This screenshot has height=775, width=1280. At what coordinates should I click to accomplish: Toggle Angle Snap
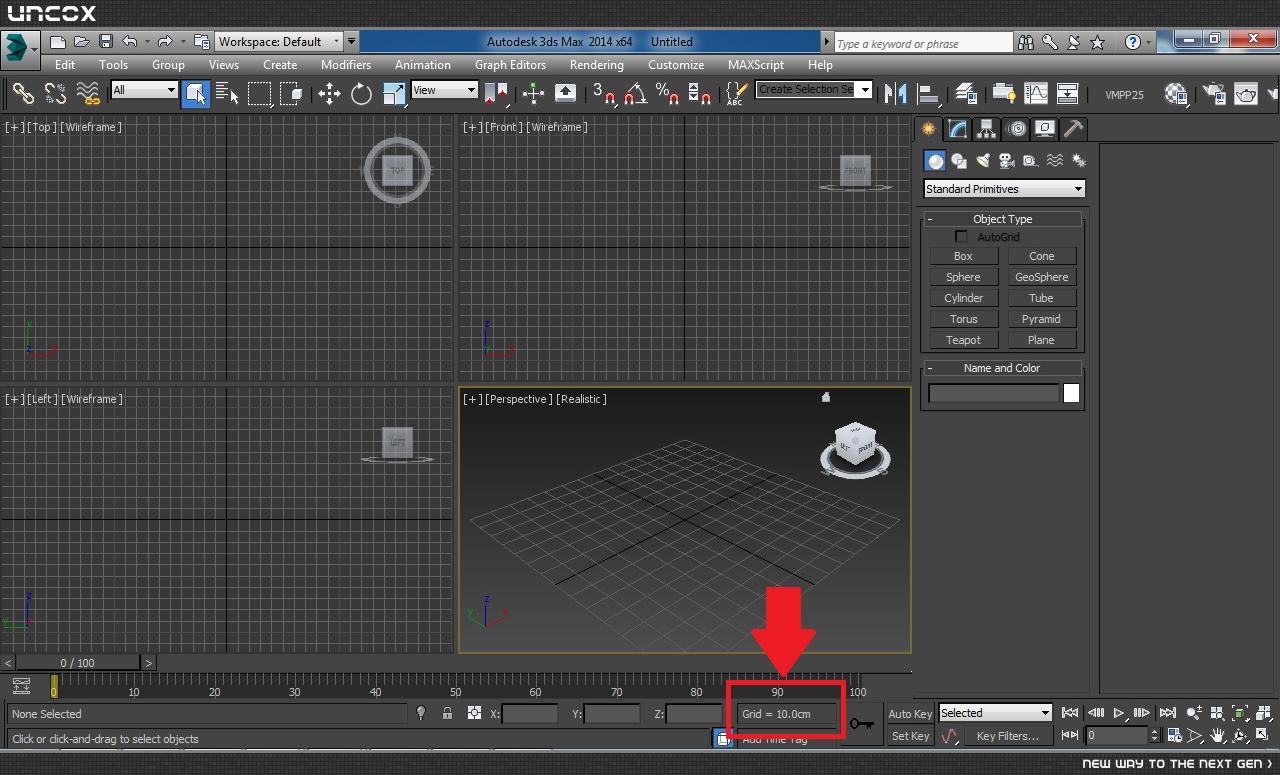[x=636, y=93]
